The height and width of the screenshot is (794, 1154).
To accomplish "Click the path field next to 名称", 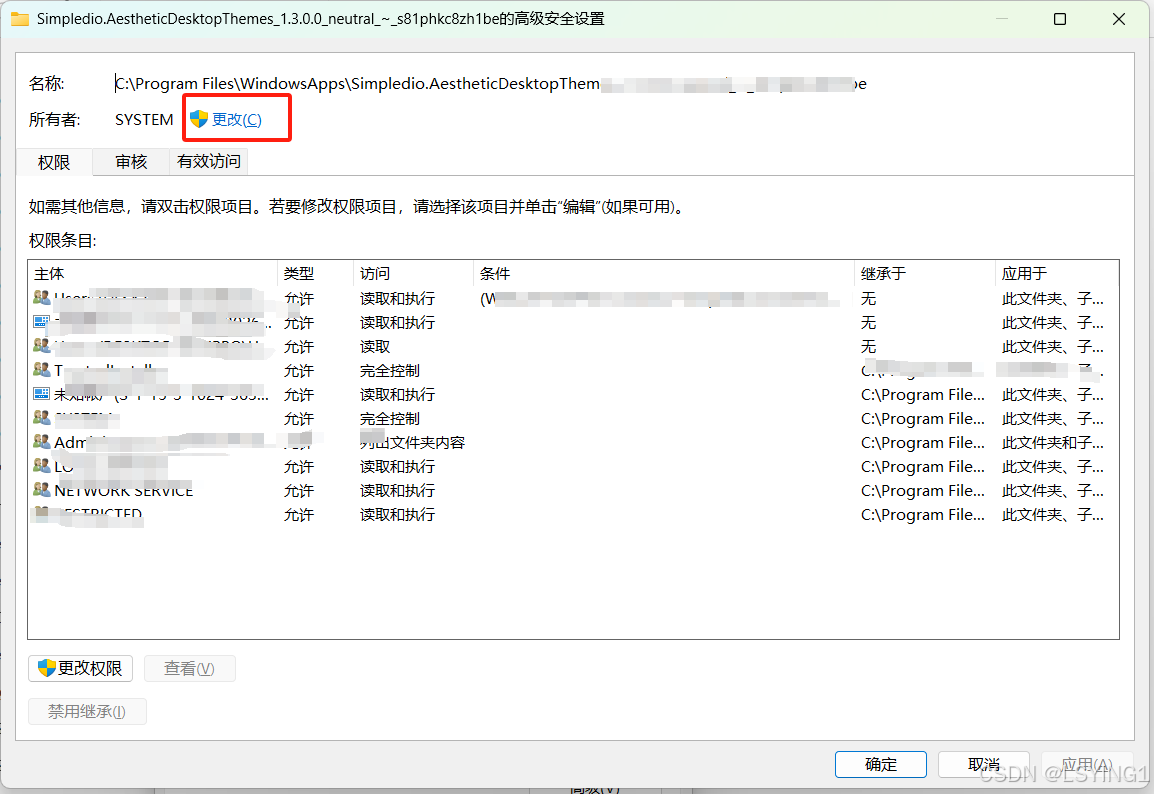I will coord(490,83).
